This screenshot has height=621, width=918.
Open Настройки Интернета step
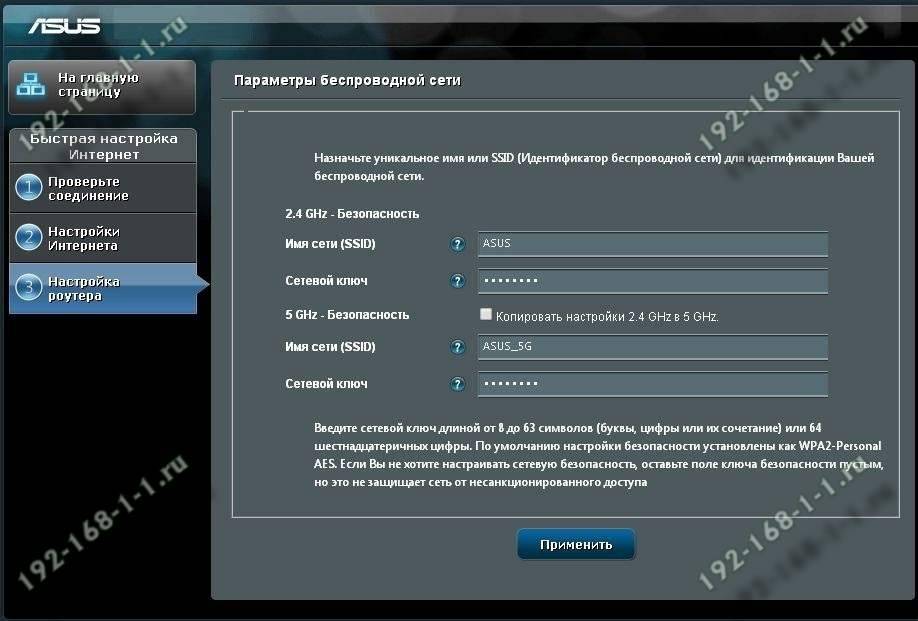103,238
